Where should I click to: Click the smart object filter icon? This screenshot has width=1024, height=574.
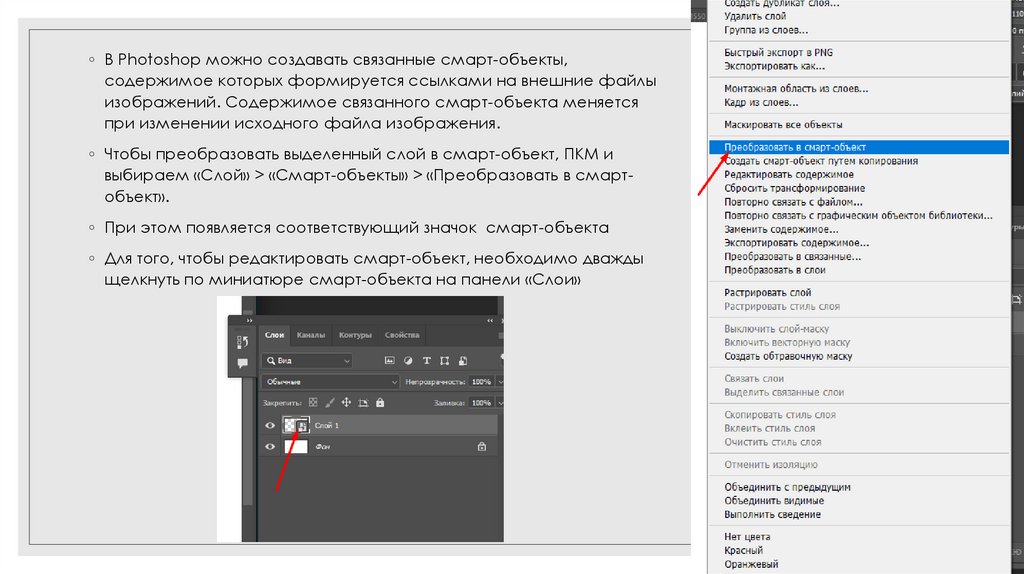[463, 361]
